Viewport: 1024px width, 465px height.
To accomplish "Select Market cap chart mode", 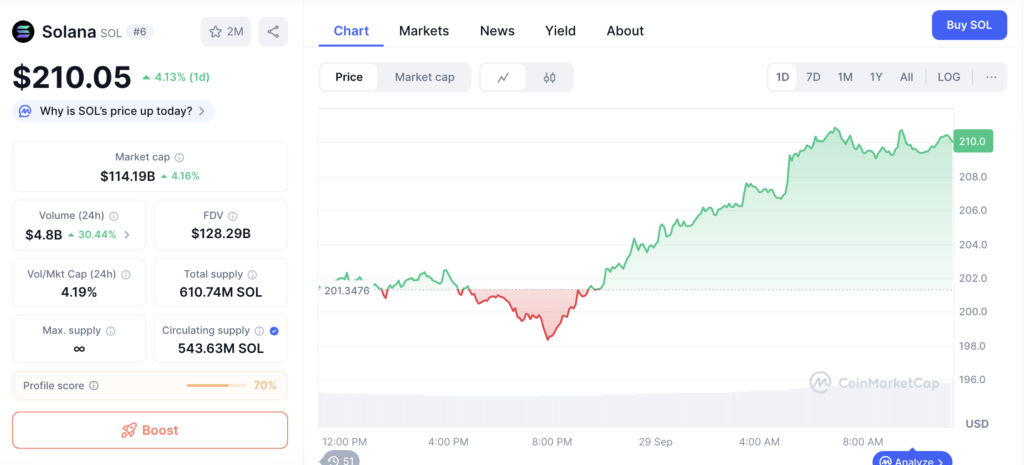I will coord(424,77).
